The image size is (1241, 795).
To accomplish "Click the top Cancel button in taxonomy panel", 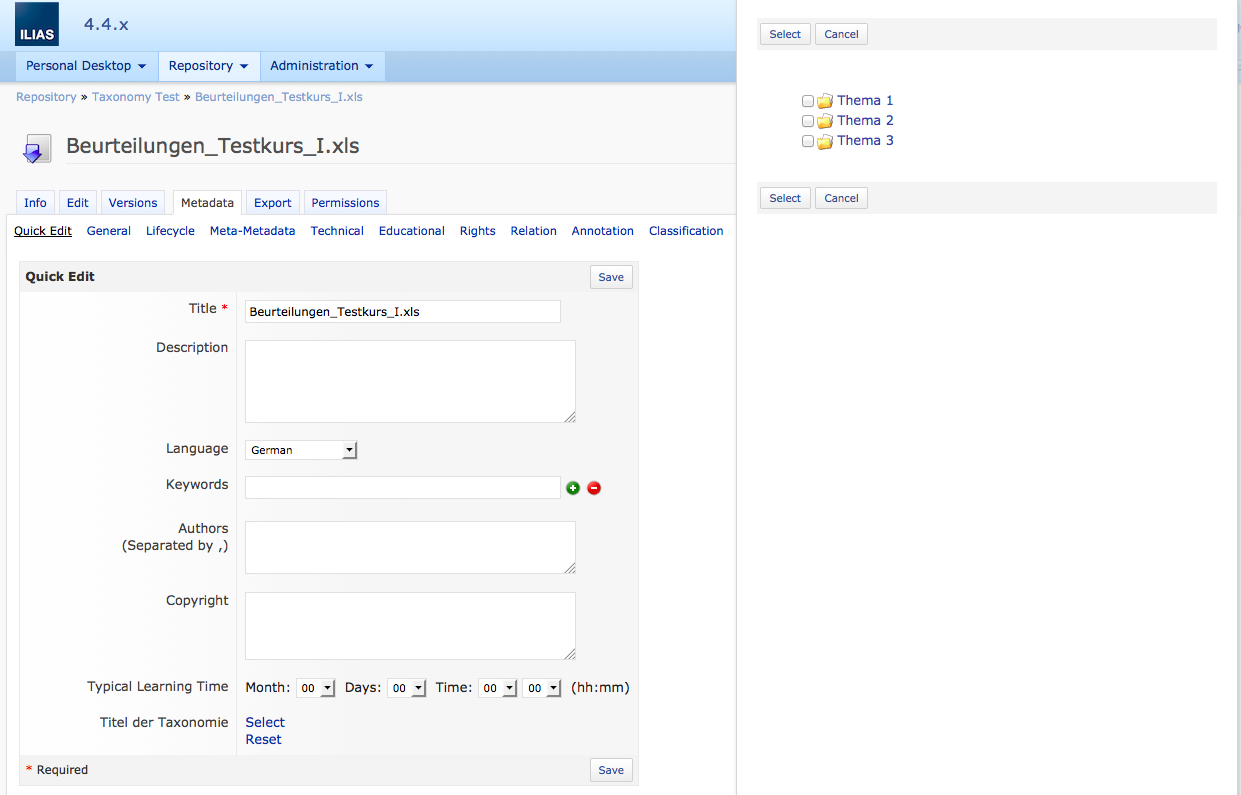I will coord(841,34).
